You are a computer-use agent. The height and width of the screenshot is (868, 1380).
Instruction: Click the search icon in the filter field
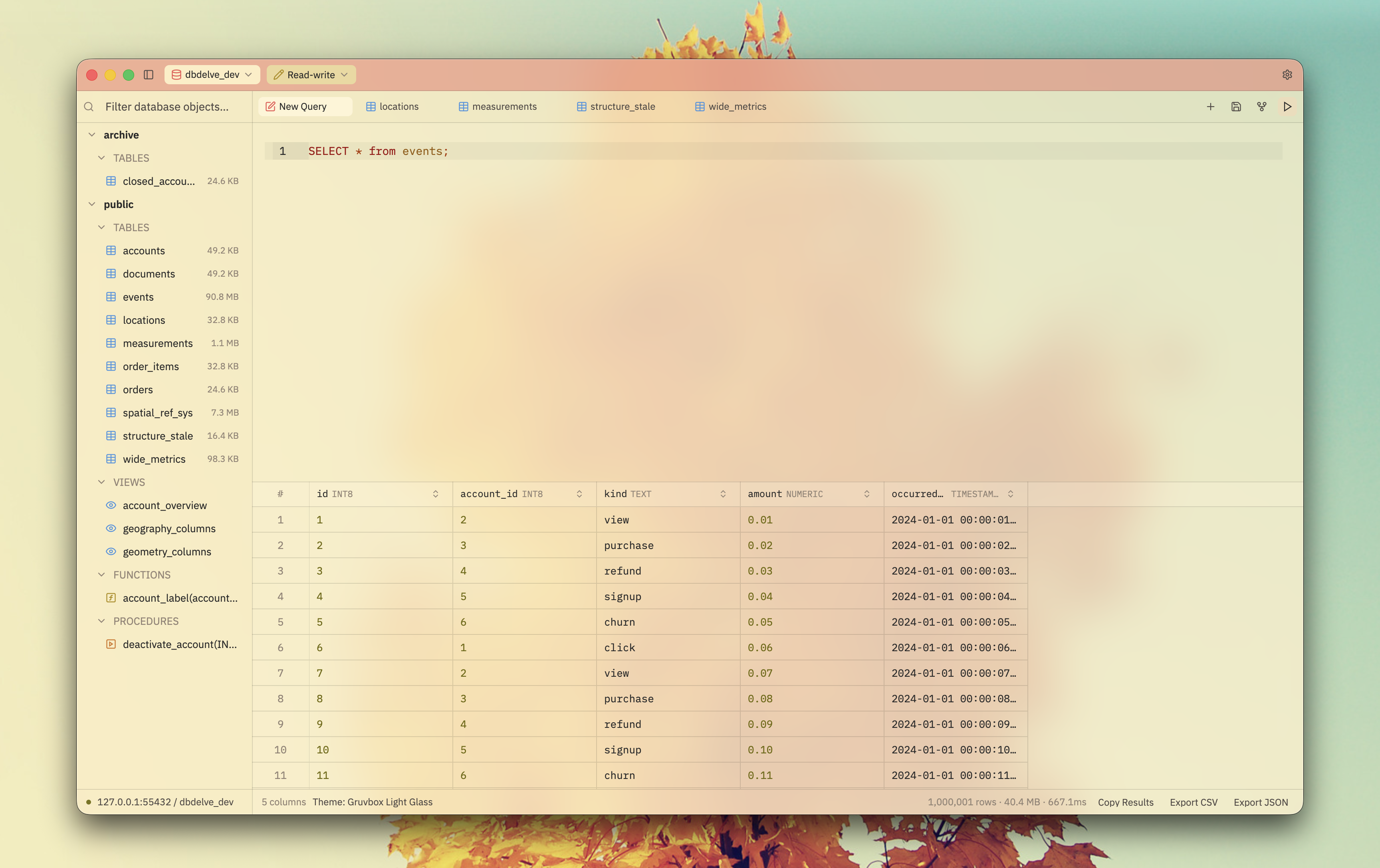89,107
